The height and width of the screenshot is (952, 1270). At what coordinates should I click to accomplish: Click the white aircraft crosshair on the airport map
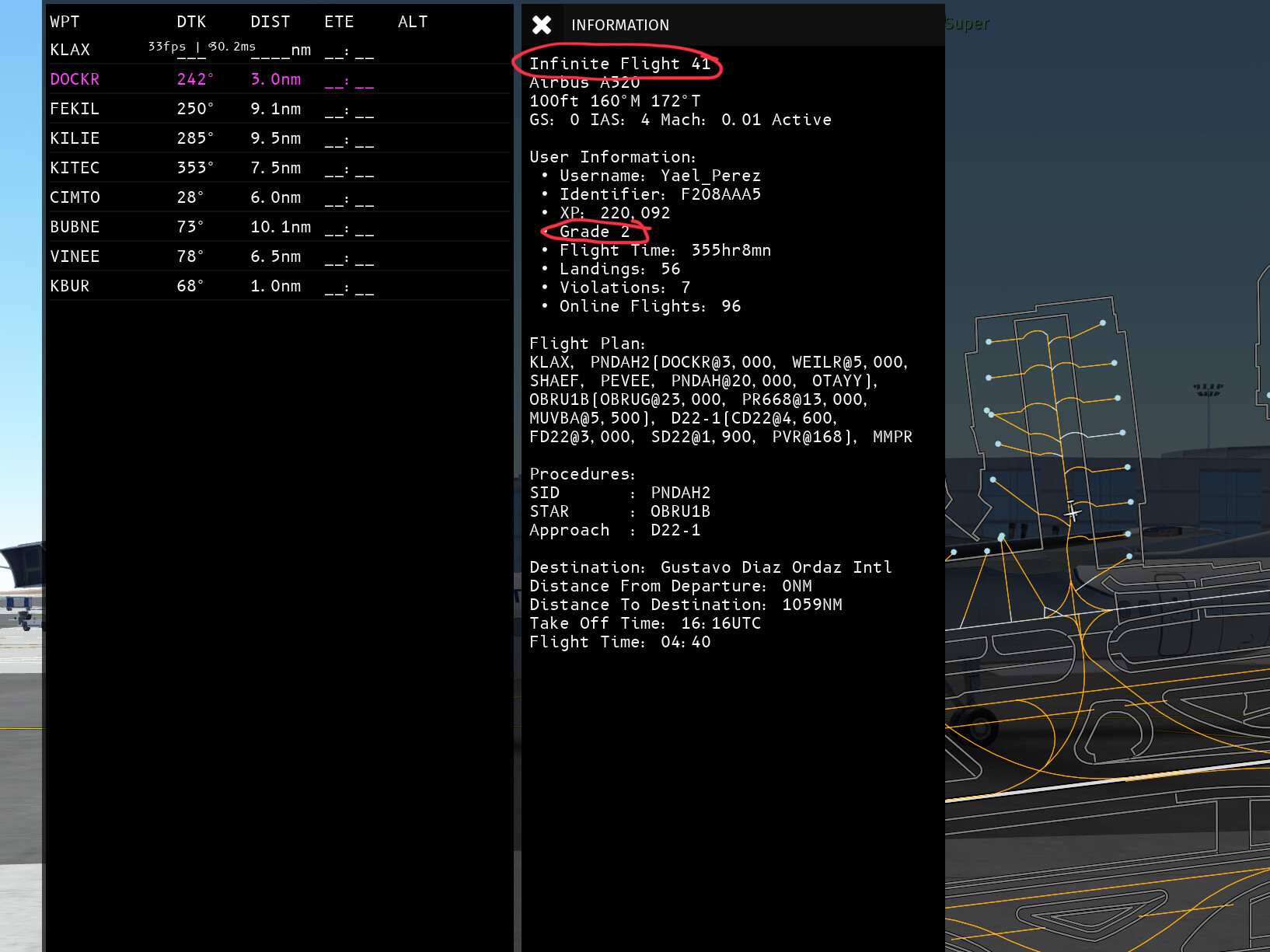click(1073, 511)
